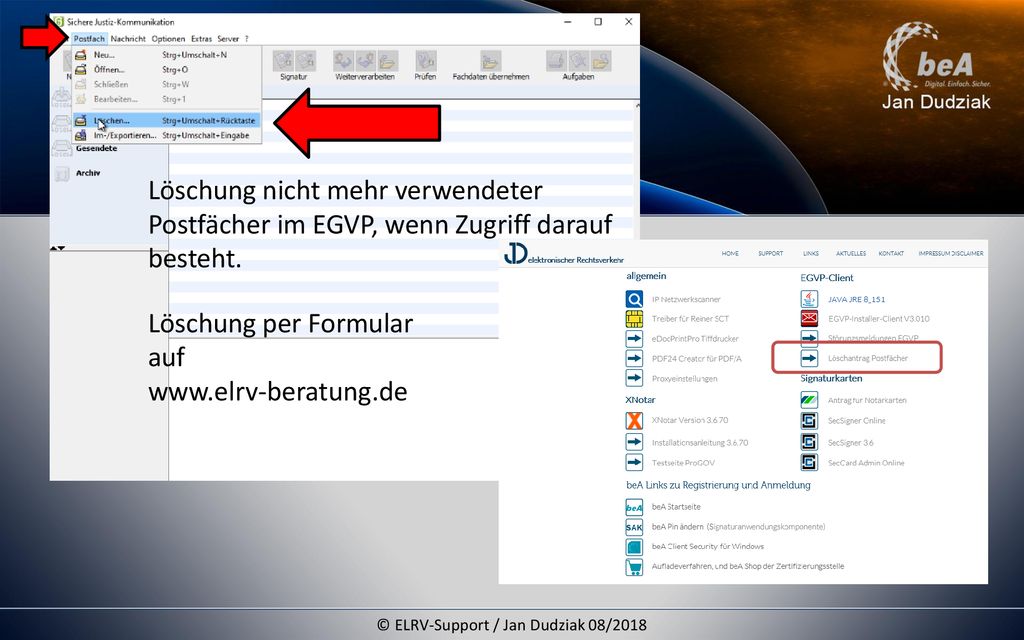Click the arrow icon beside PDF24 Creator
The height and width of the screenshot is (640, 1024).
pyautogui.click(x=634, y=358)
